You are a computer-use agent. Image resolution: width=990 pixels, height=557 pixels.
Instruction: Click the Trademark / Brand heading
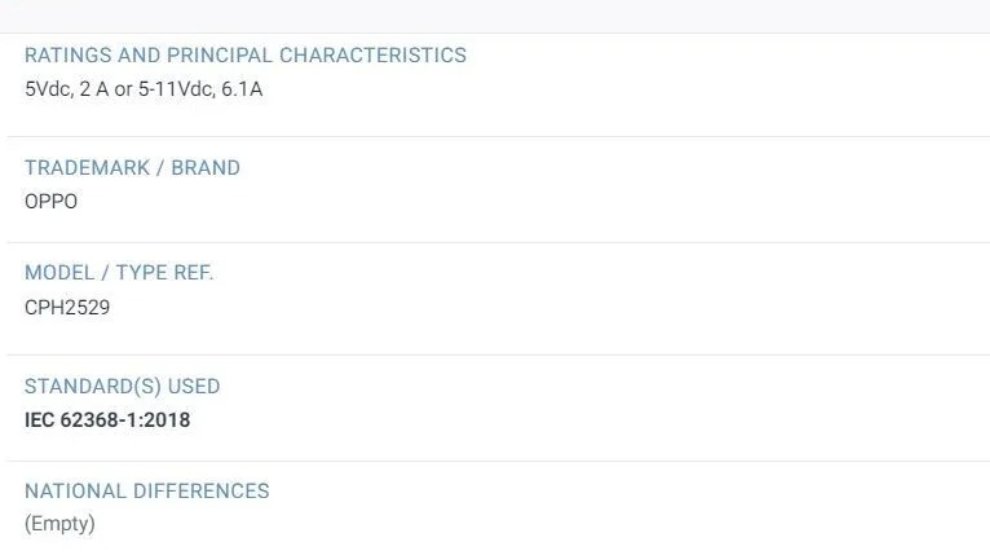pyautogui.click(x=132, y=168)
